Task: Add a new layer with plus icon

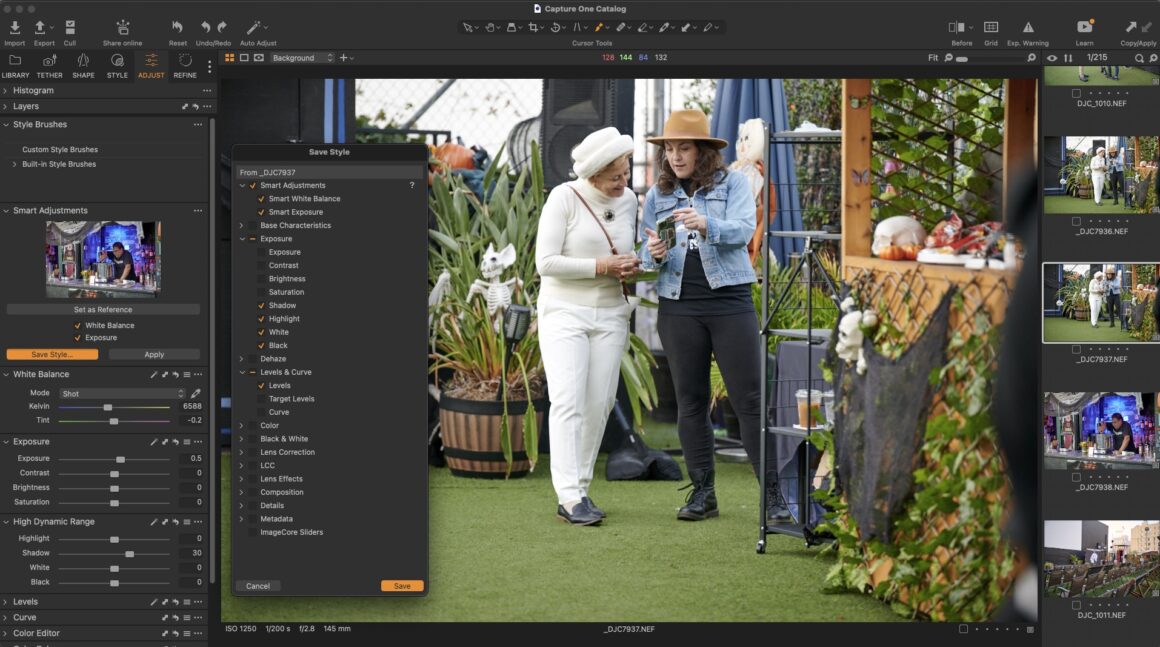Action: (x=343, y=58)
